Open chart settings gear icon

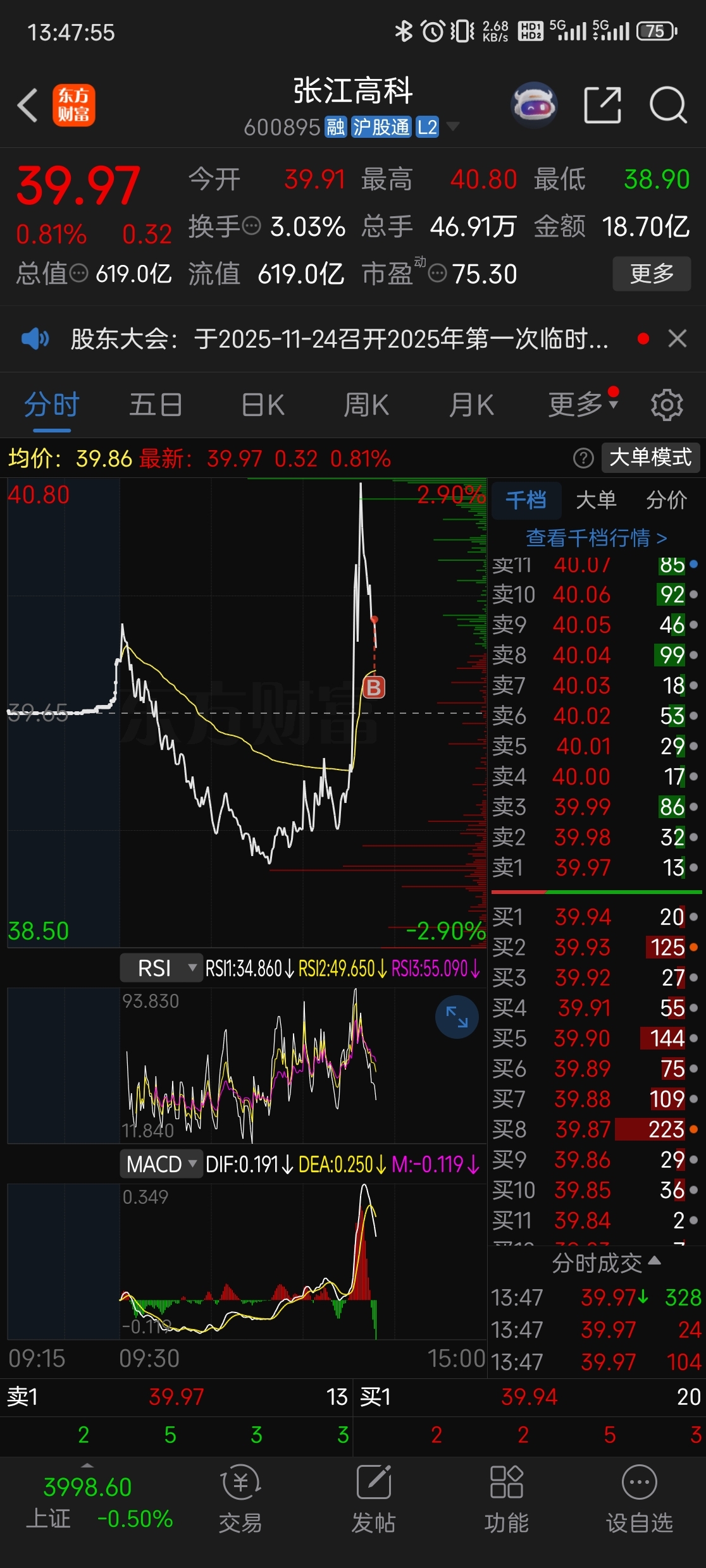667,405
